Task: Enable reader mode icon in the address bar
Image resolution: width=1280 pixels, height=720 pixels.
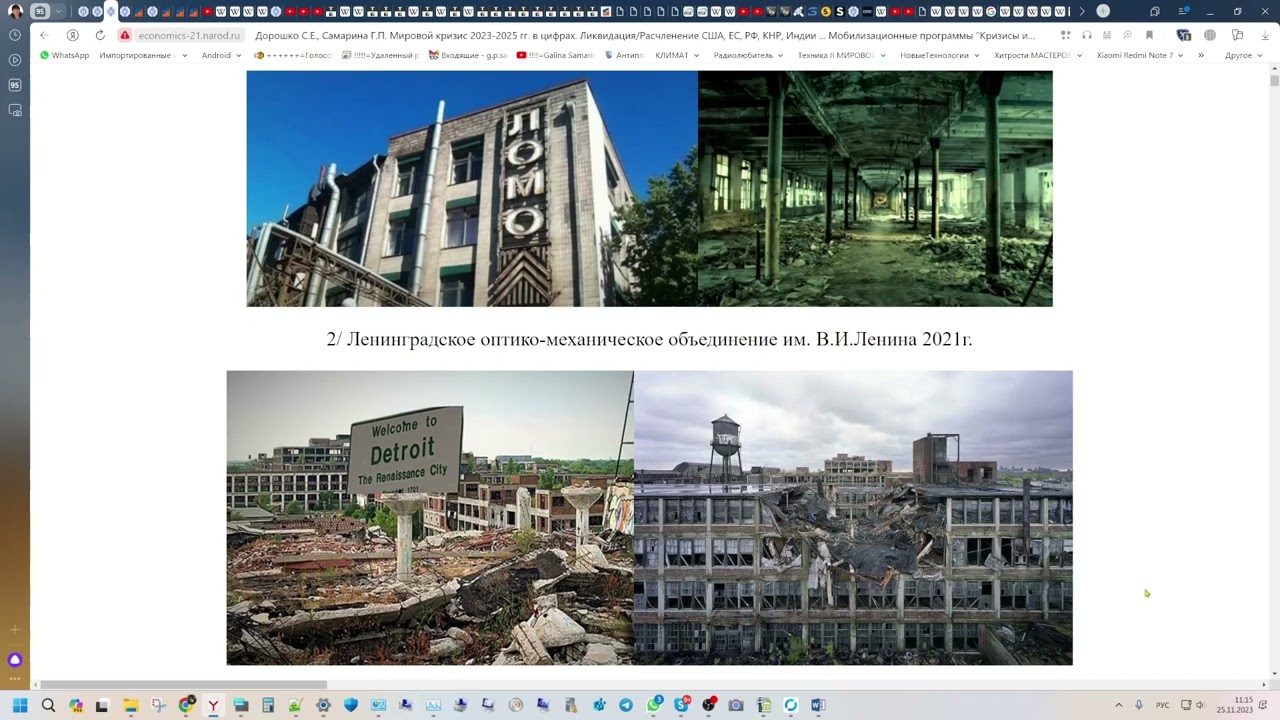Action: pyautogui.click(x=1107, y=35)
